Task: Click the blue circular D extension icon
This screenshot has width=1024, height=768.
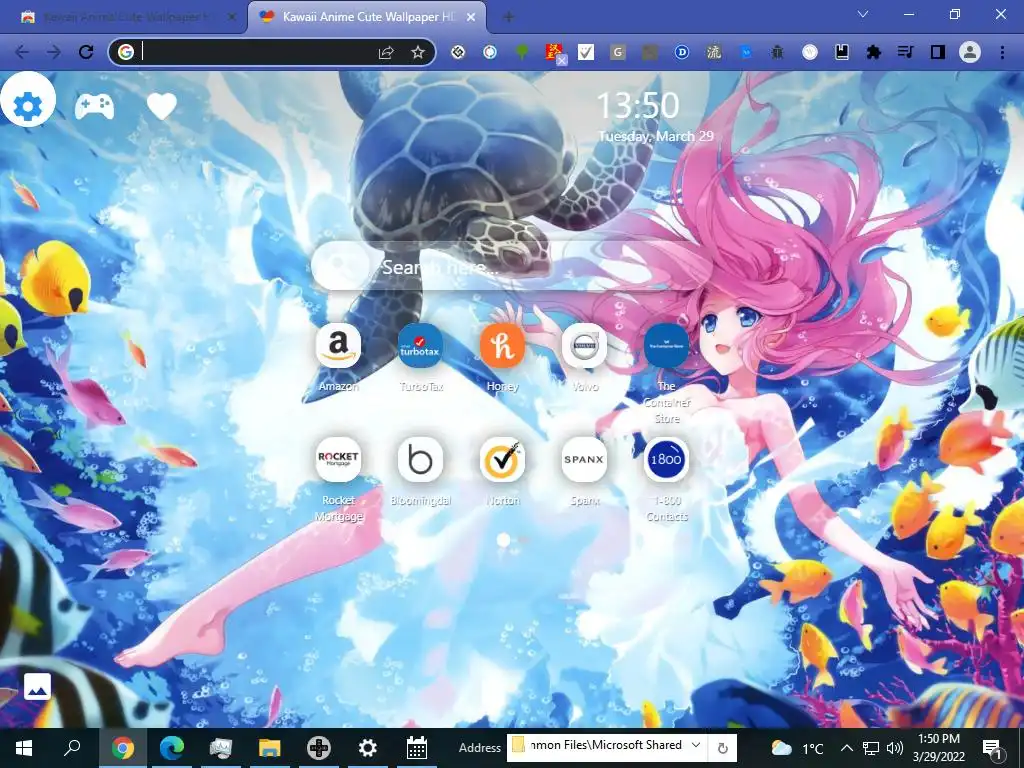Action: coord(681,52)
